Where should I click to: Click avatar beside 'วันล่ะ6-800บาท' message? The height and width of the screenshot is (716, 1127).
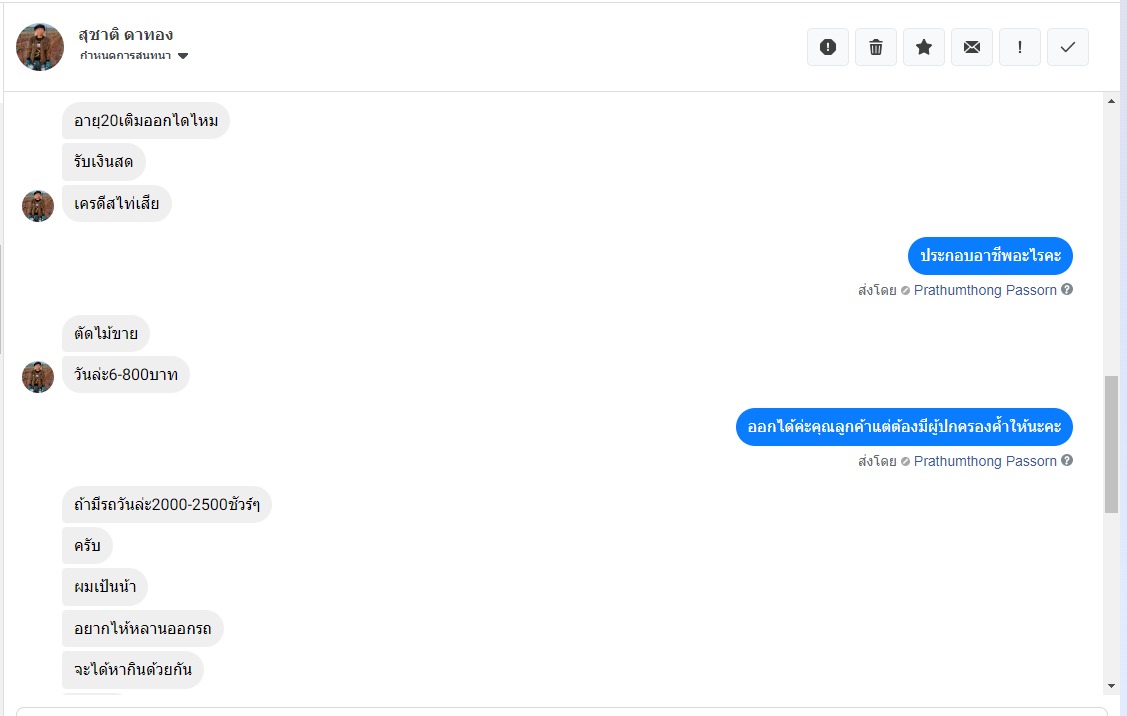[38, 376]
